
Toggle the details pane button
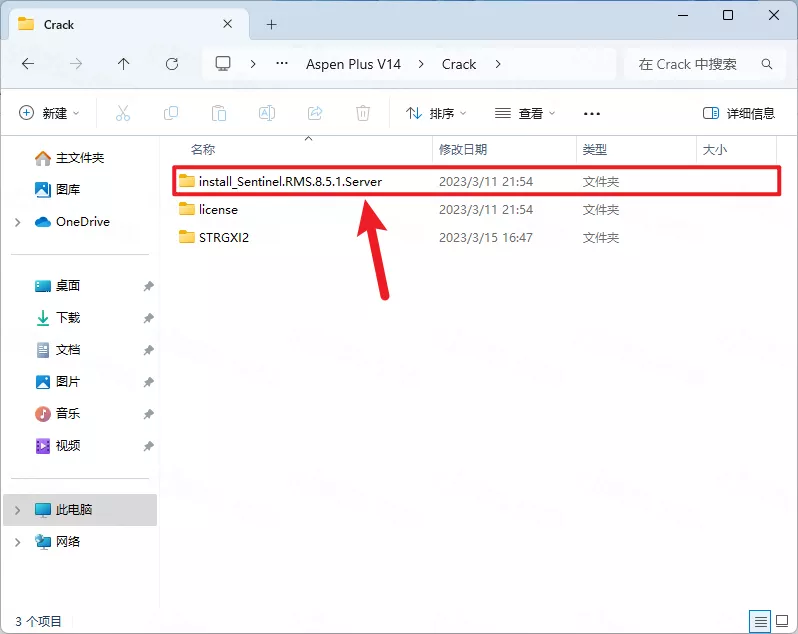point(739,113)
